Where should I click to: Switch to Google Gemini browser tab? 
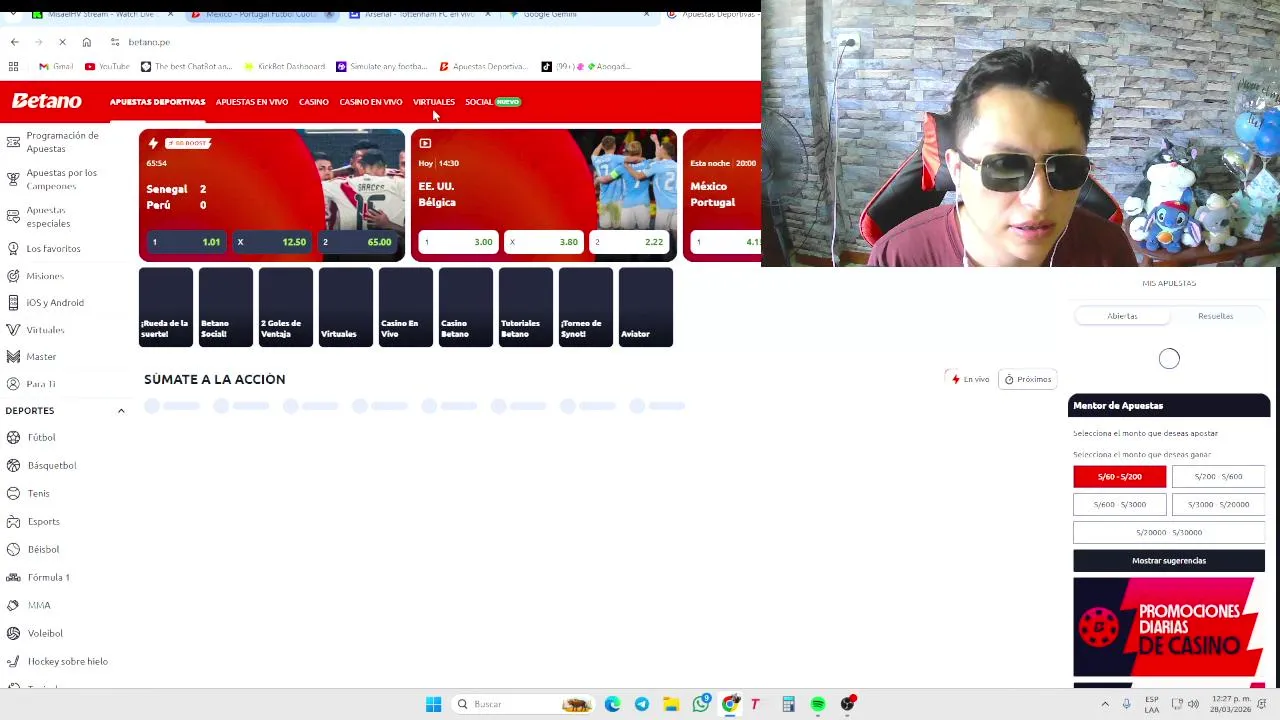click(x=550, y=14)
